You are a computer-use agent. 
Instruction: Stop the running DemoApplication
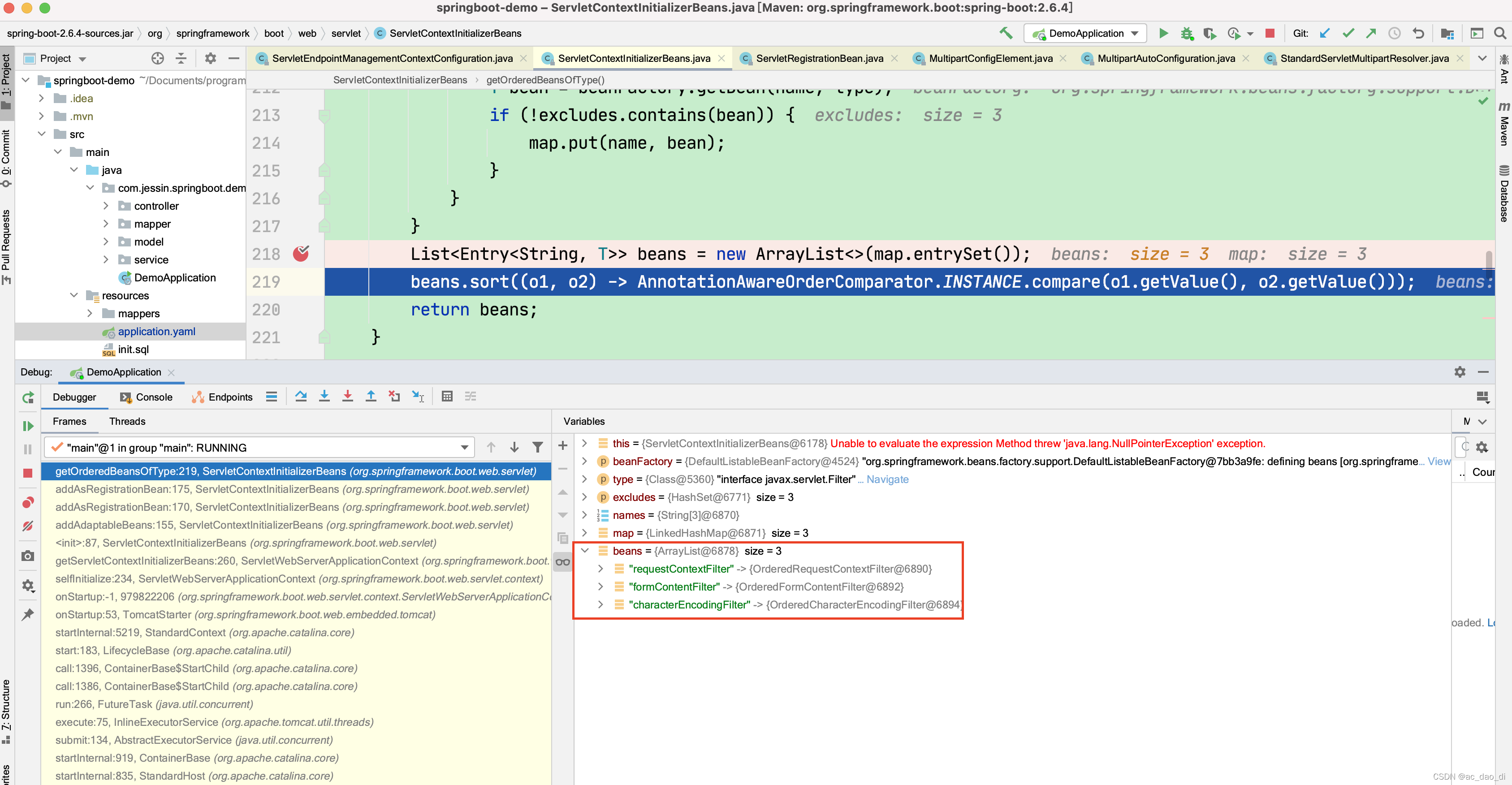[x=1270, y=34]
